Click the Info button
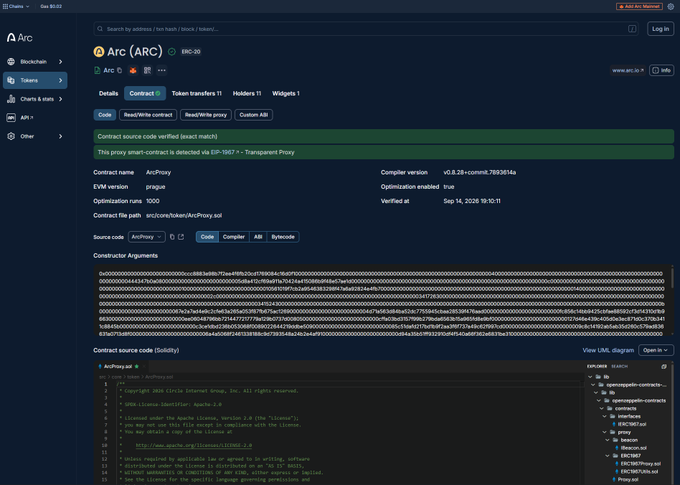 tap(661, 70)
